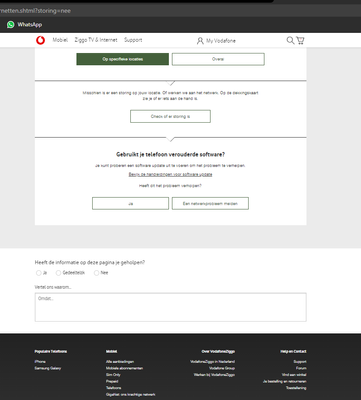Screen dimensions: 361x400
Task: Focus the 'Omdat...' feedback text area
Action: pyautogui.click(x=171, y=307)
